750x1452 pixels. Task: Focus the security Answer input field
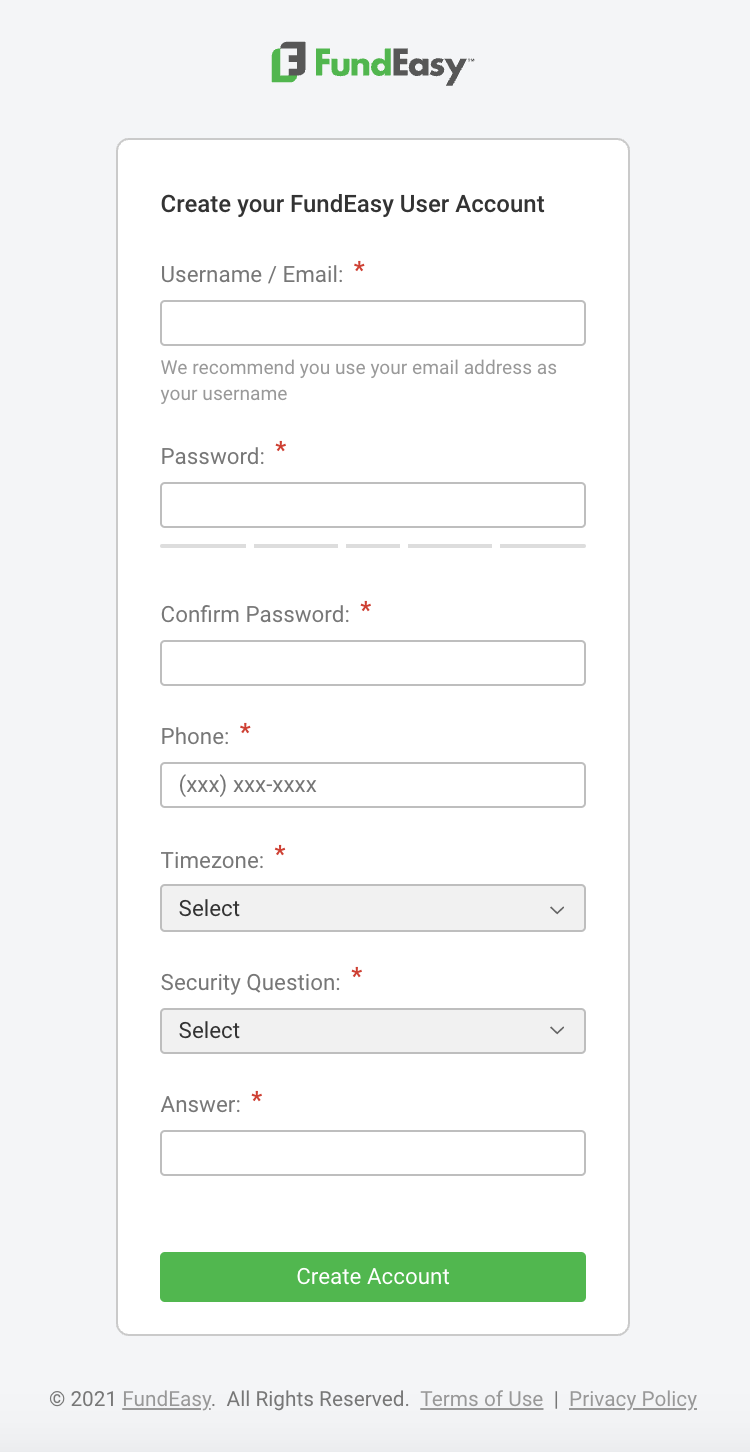click(x=372, y=1153)
